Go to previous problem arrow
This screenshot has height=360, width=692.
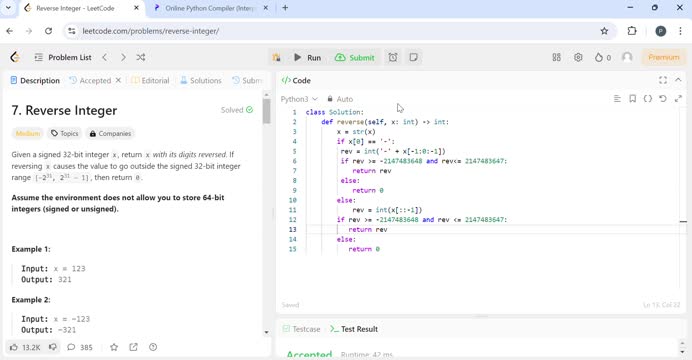[x=105, y=57]
